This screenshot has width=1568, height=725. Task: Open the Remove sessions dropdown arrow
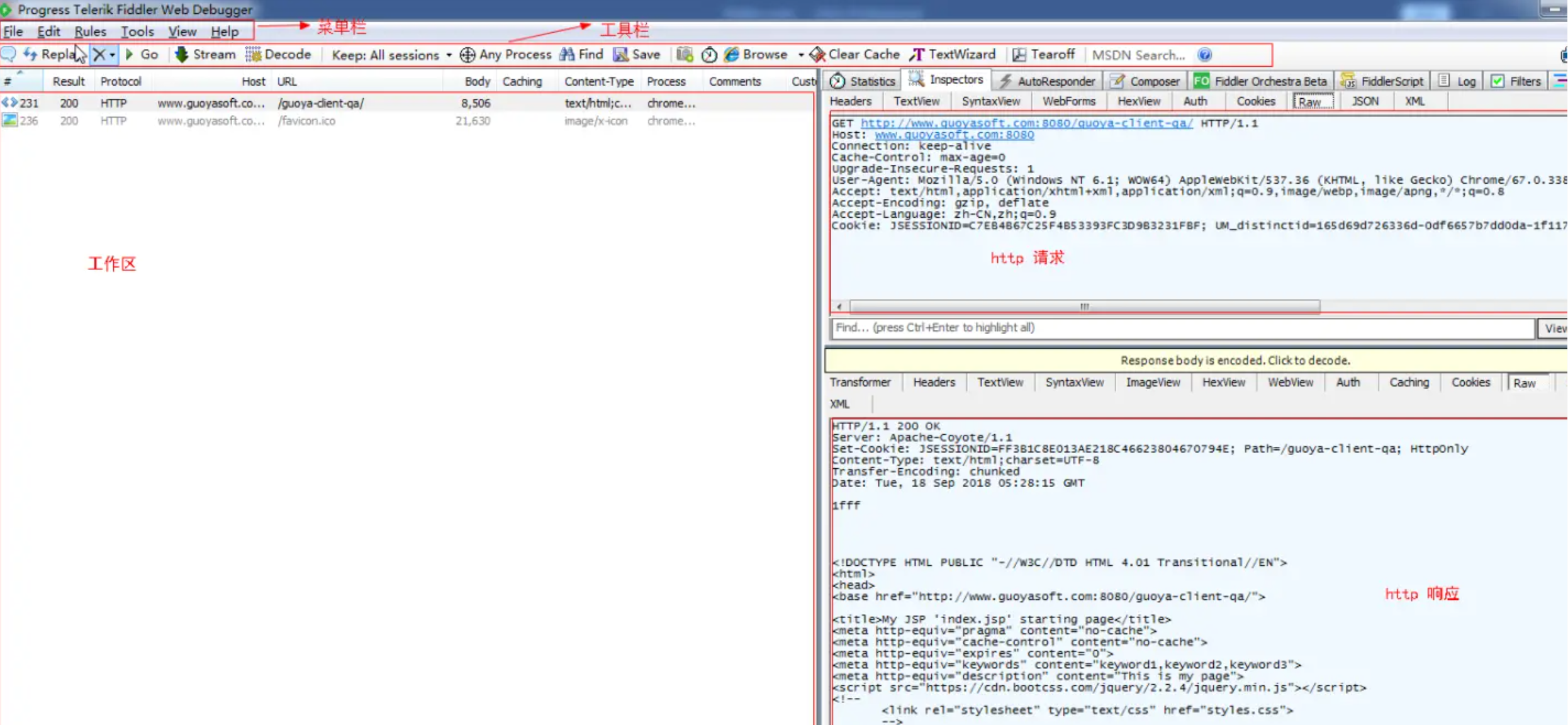coord(113,55)
